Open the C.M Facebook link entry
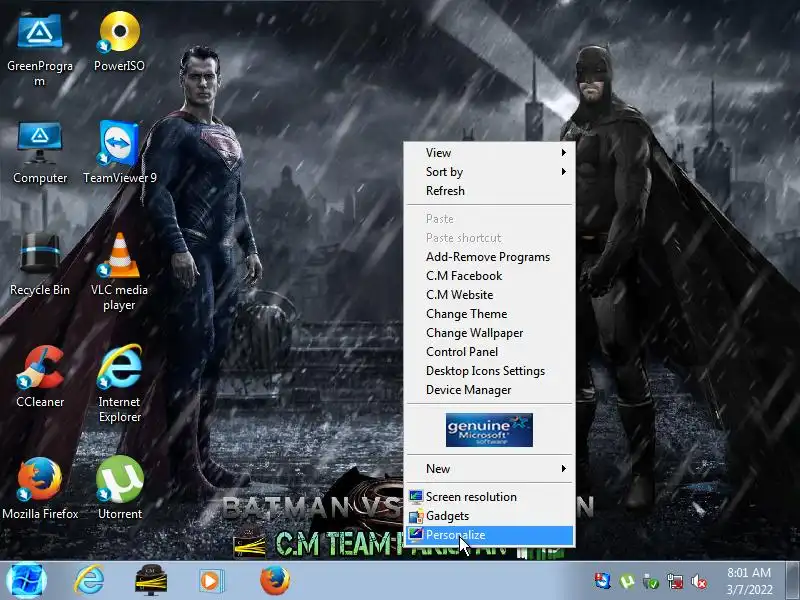 [489, 276]
